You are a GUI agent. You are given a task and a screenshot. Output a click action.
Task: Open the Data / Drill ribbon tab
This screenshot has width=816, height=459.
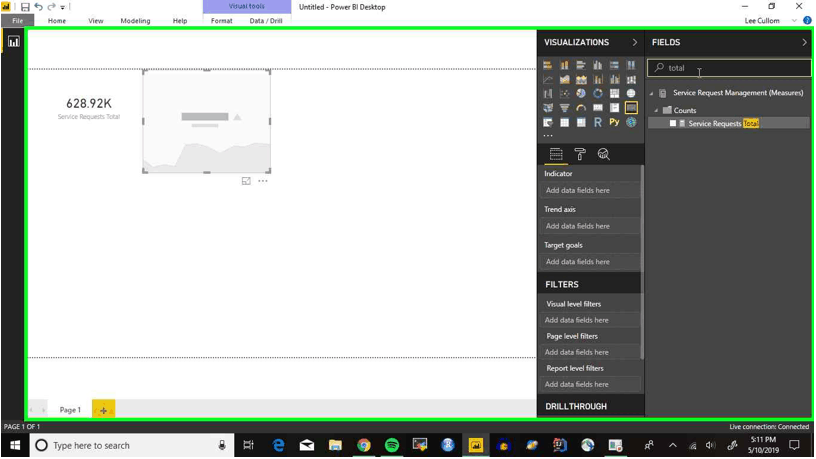click(266, 21)
